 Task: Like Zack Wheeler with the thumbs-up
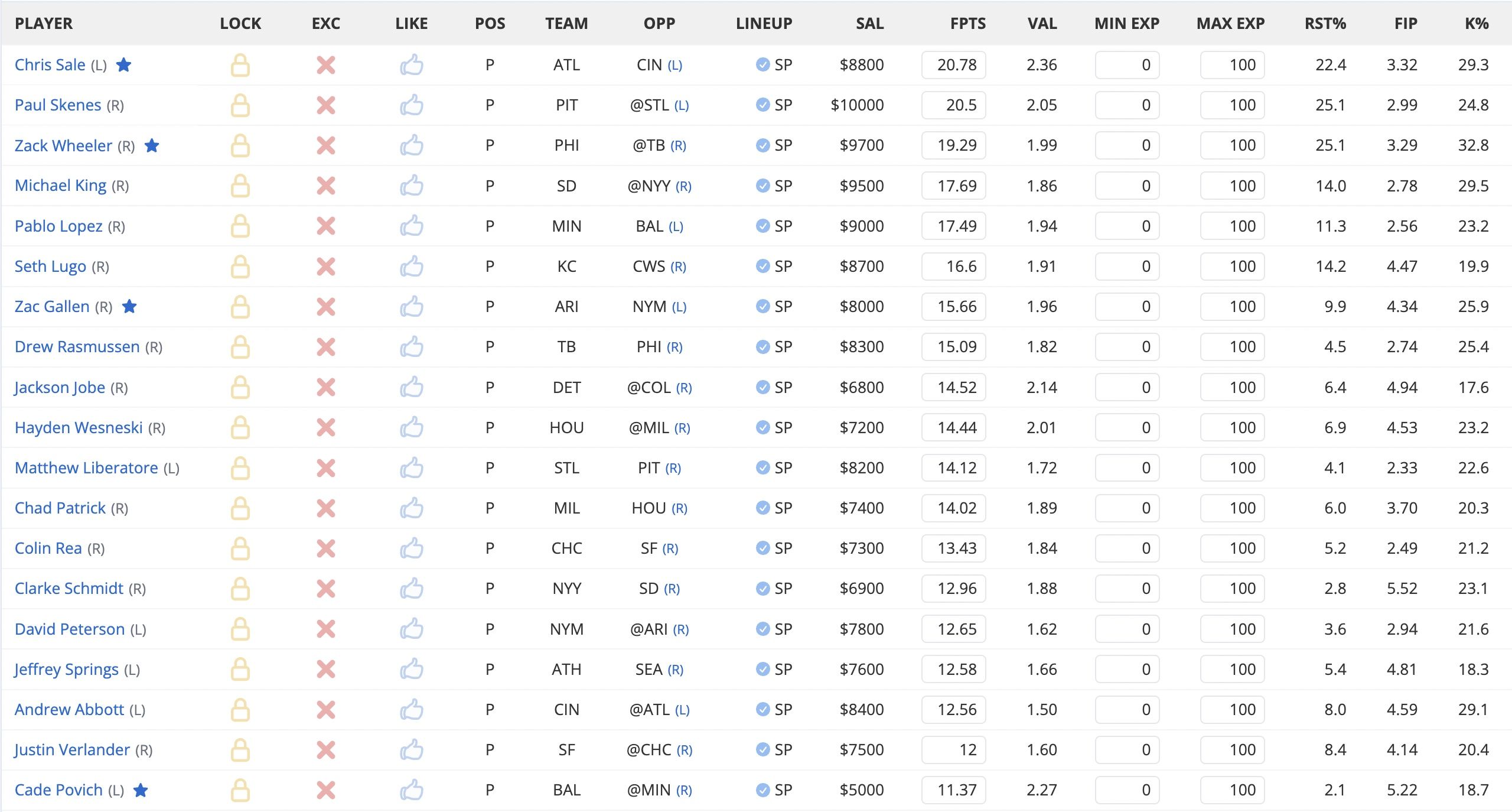coord(413,145)
